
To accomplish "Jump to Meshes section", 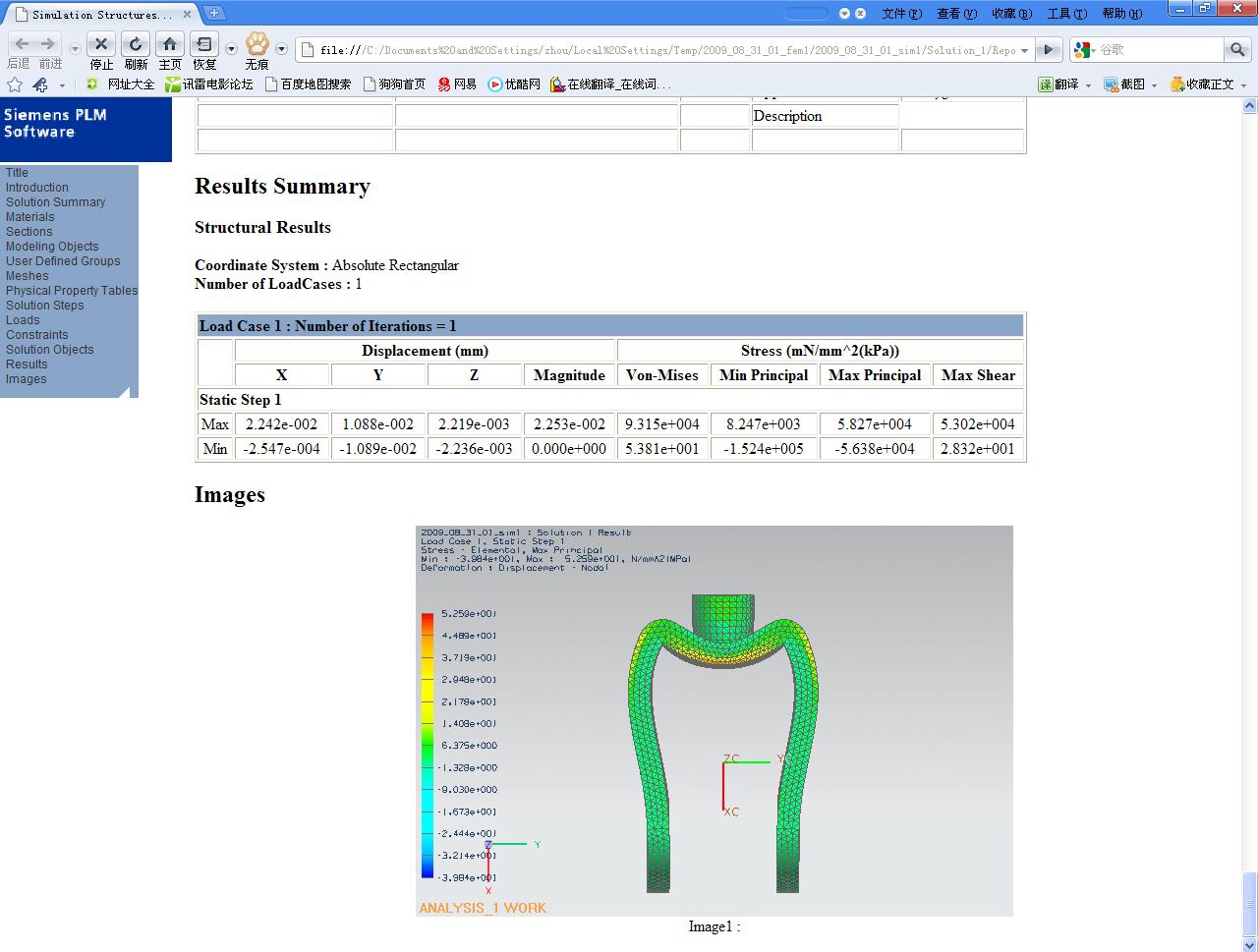I will pos(27,276).
